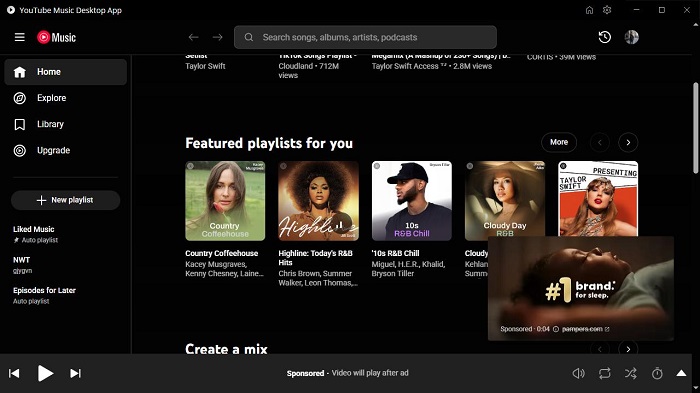700x393 pixels.
Task: Go forward with the right arrow
Action: [217, 37]
